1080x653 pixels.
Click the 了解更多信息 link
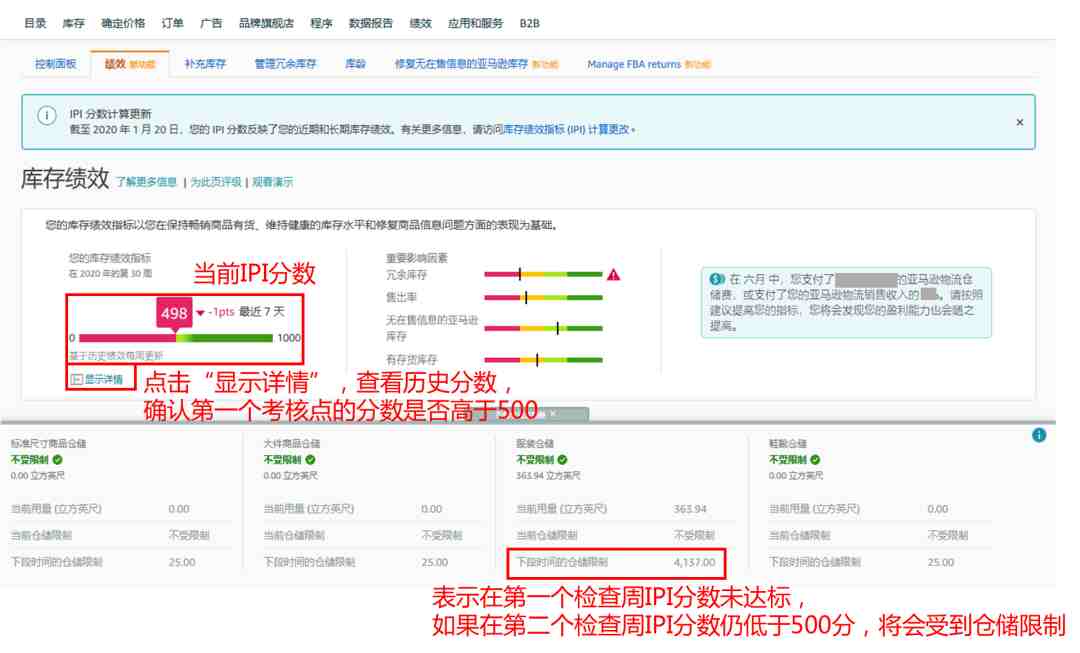point(146,182)
